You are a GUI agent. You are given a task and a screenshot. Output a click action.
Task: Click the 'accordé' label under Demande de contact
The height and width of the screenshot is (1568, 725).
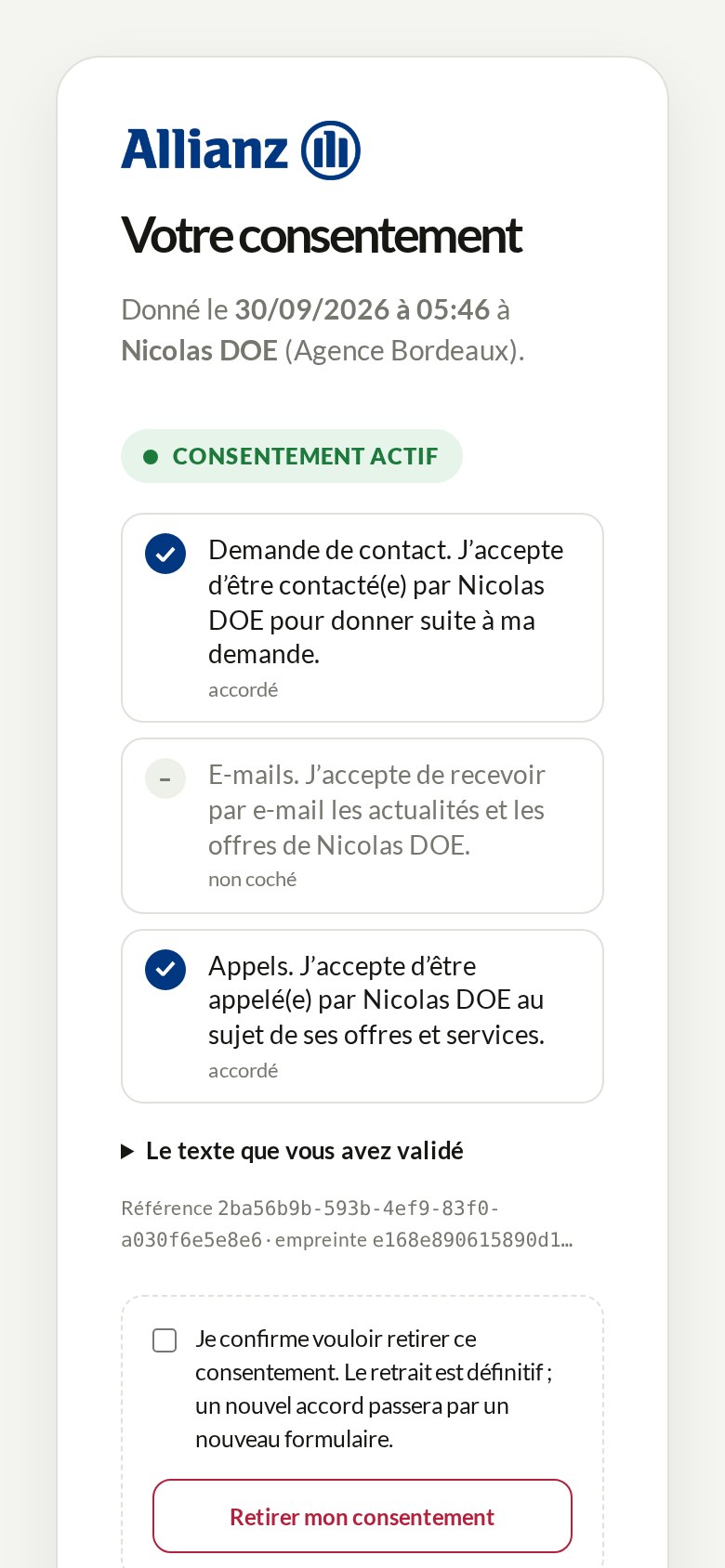click(244, 690)
